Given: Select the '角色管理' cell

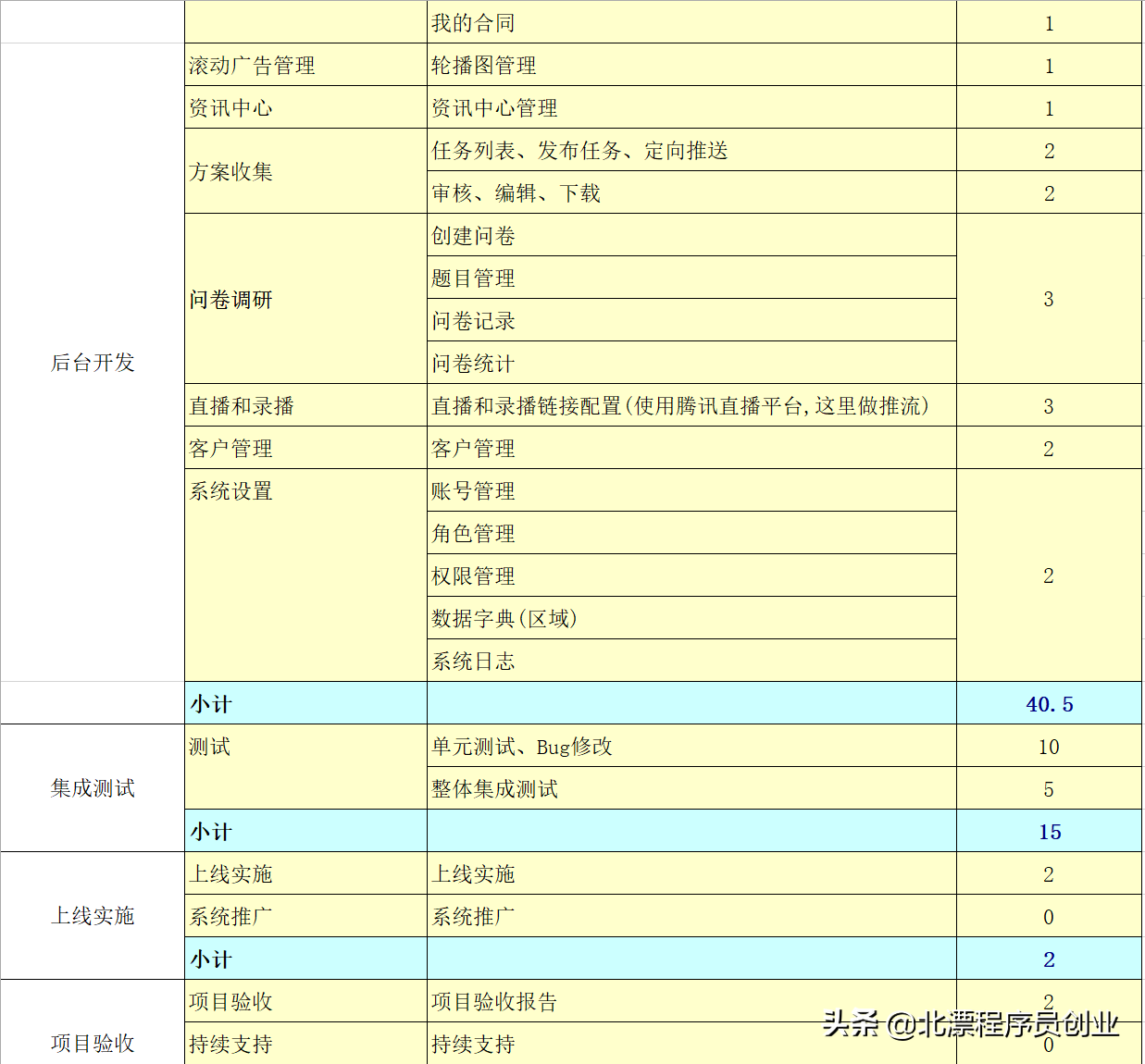Looking at the screenshot, I should click(691, 533).
